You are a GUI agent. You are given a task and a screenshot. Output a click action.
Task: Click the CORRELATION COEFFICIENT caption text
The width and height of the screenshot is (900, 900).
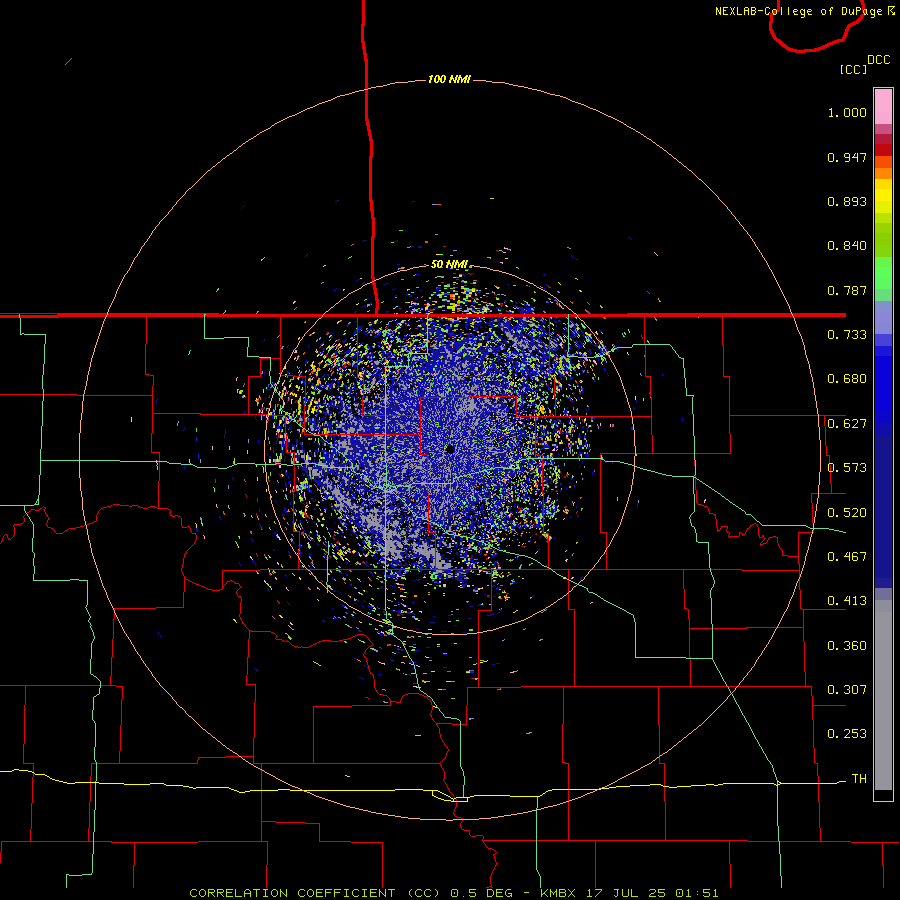click(292, 893)
